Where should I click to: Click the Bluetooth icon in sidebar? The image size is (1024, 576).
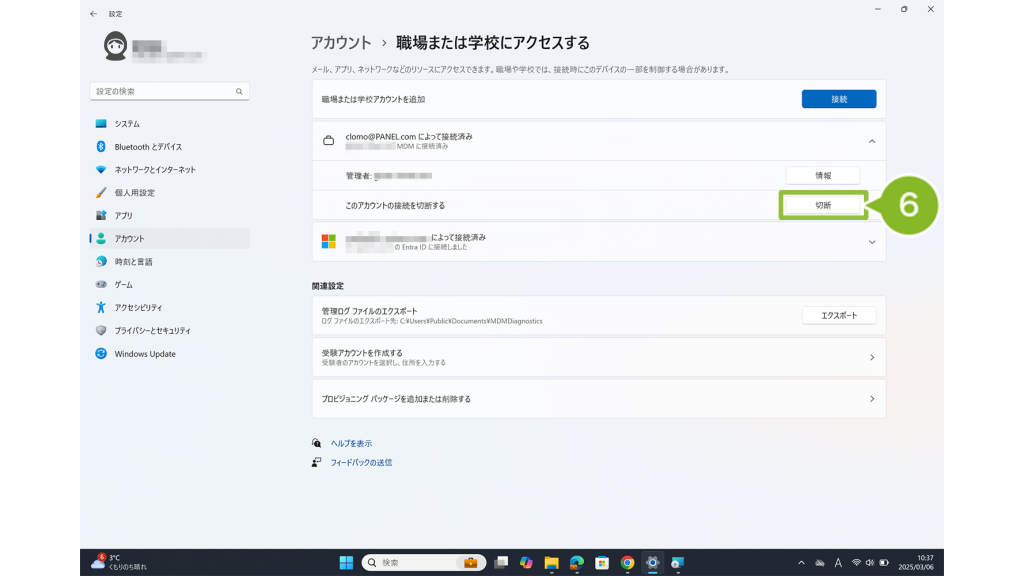101,147
